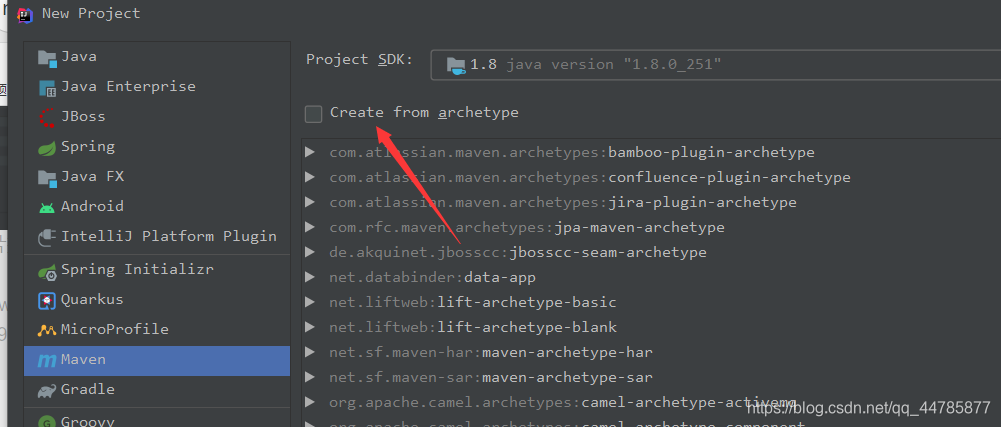Select lift-archetype-blank row text
1001x427 pixels.
[473, 327]
